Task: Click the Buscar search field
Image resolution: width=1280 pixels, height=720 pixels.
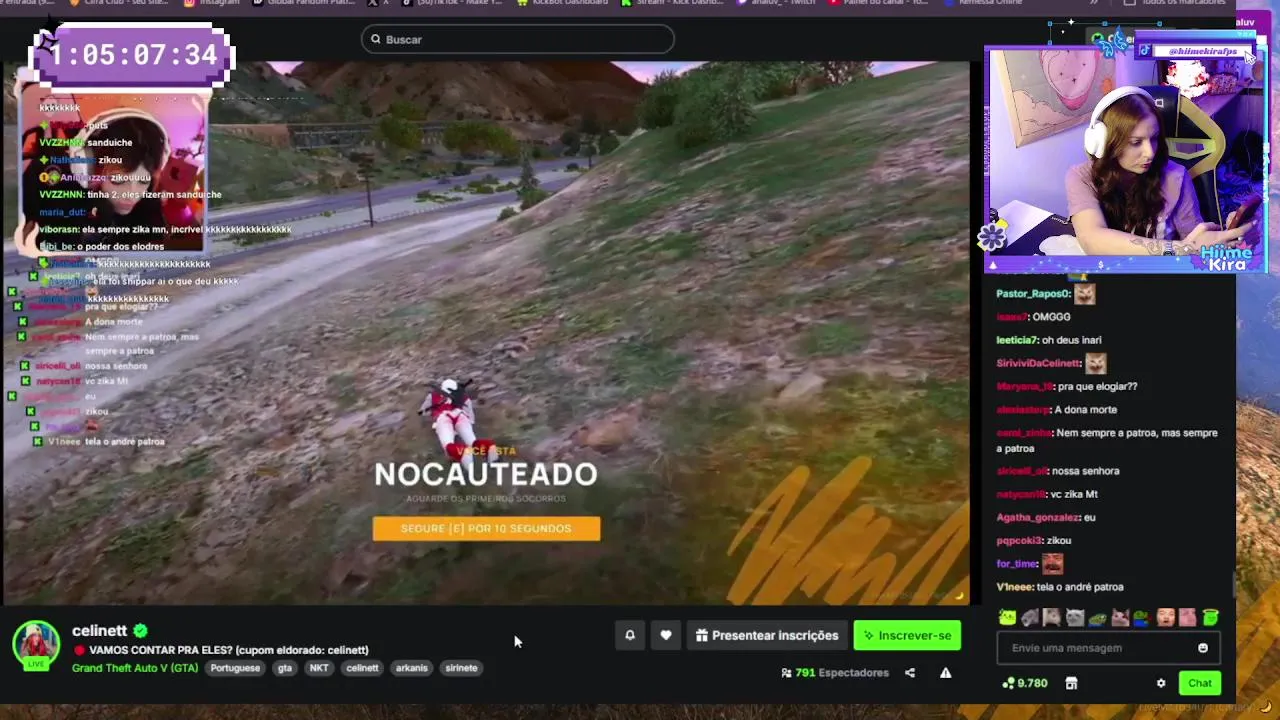Action: [517, 39]
